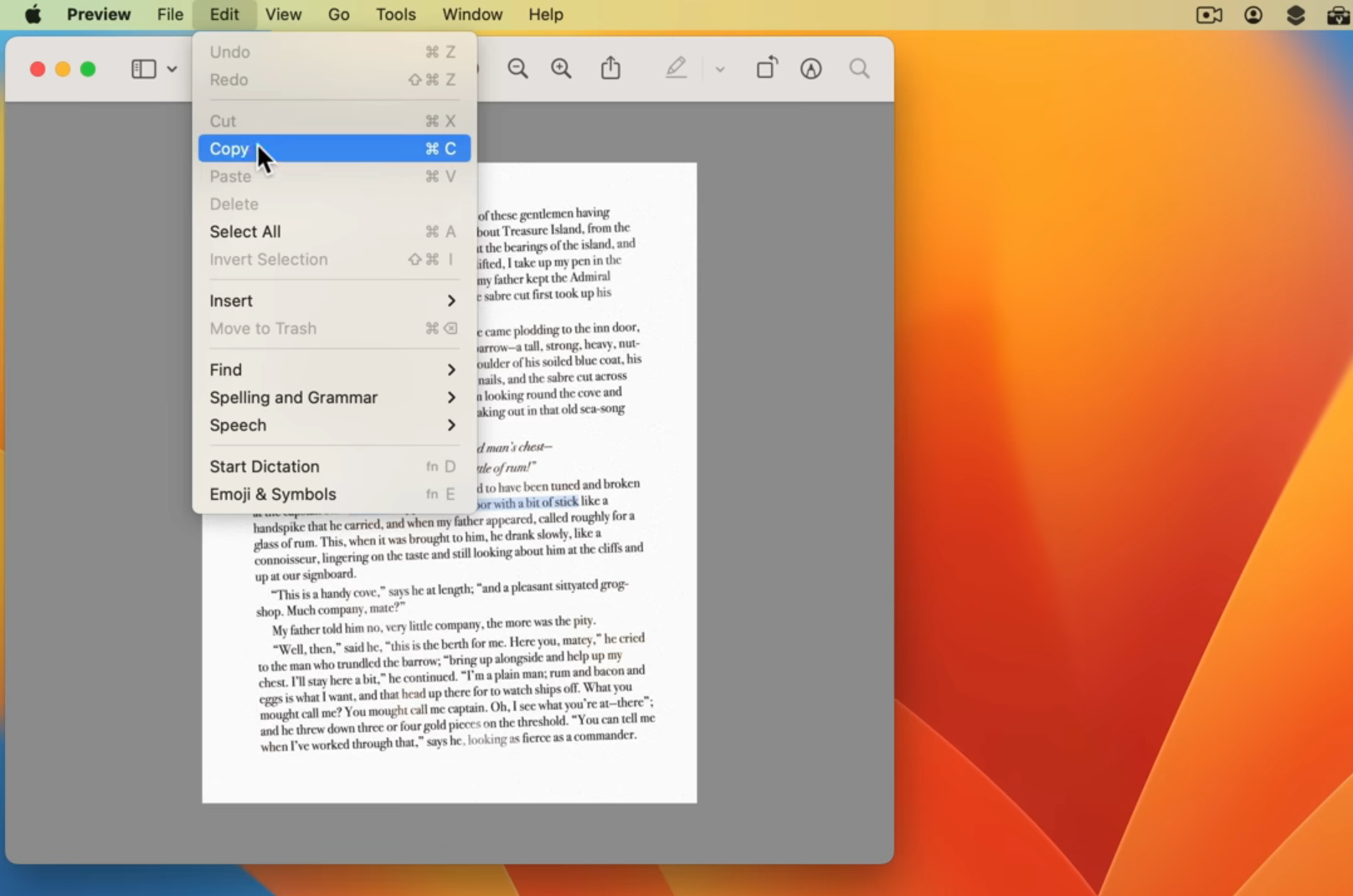Open the File menu
The width and height of the screenshot is (1353, 896).
[x=170, y=14]
